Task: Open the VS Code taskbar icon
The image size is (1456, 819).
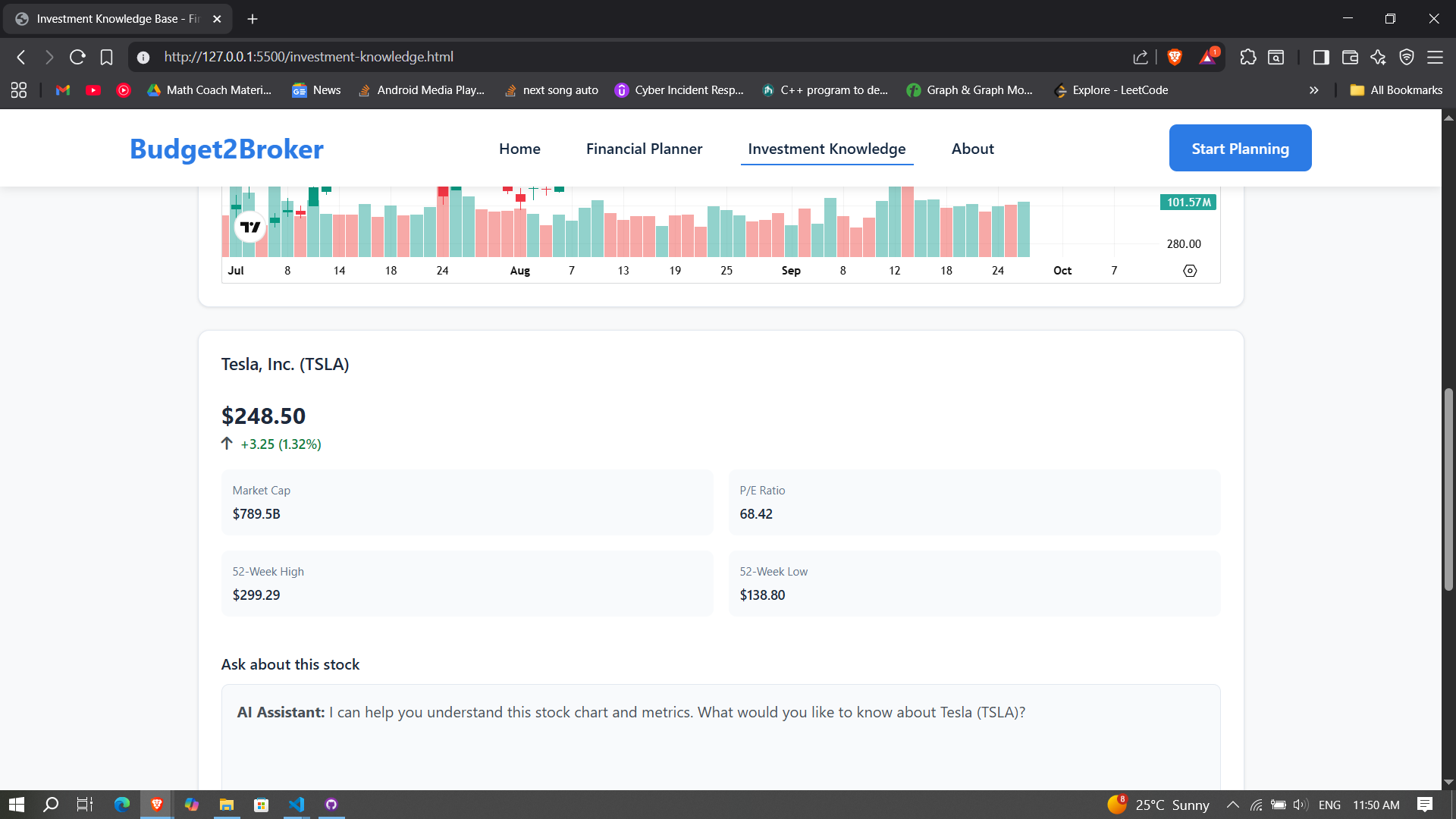Action: [297, 805]
